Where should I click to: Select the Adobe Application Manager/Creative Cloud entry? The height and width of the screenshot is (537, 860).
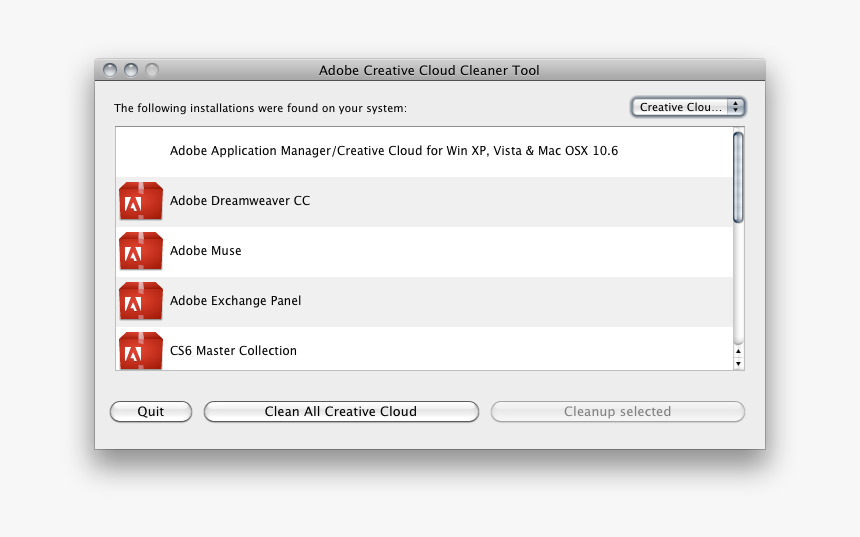394,151
